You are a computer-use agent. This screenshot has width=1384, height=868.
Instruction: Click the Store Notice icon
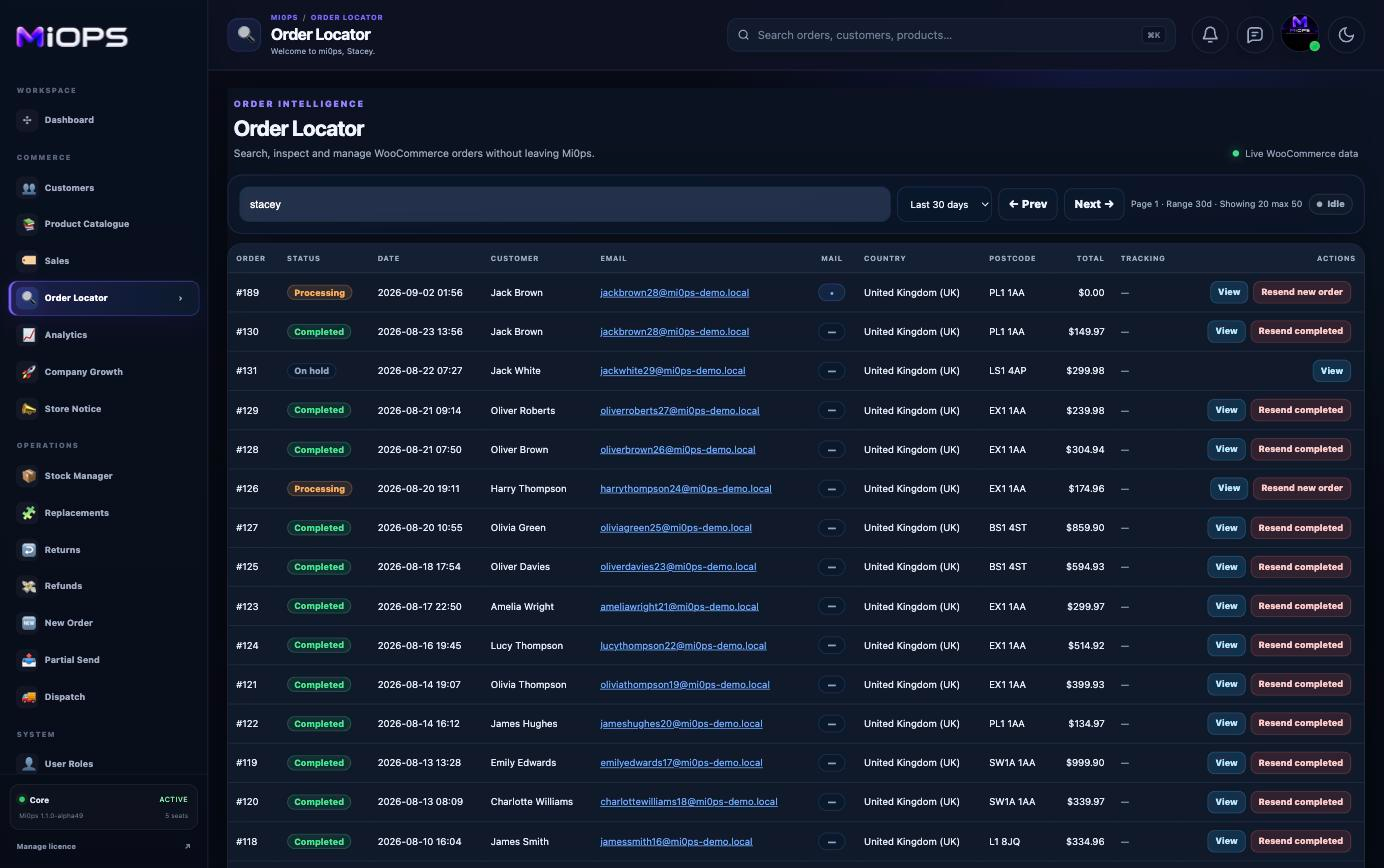[x=28, y=409]
